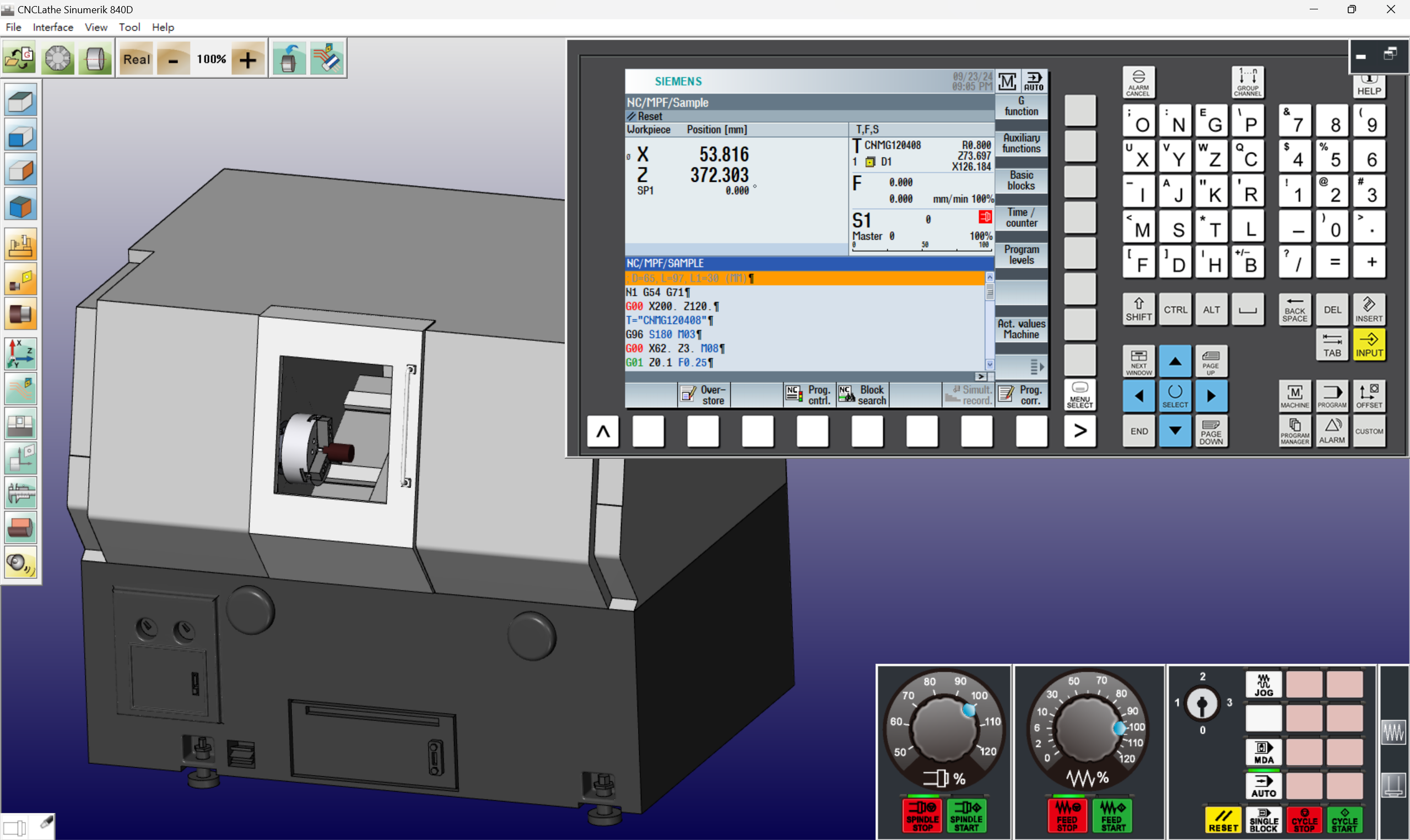Click the MENU SELECT key

[1079, 394]
